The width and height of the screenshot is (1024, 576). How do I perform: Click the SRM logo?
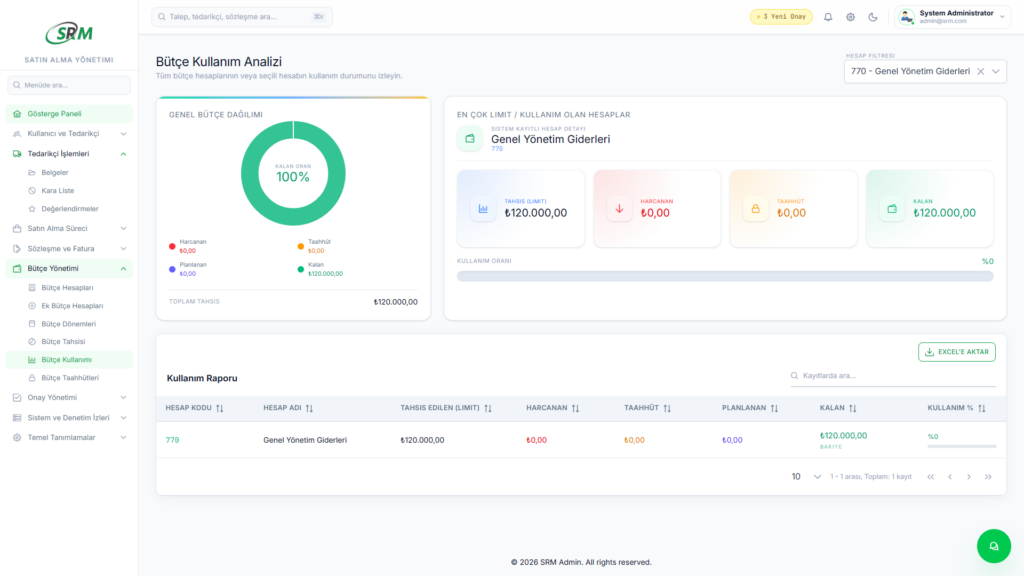click(69, 33)
